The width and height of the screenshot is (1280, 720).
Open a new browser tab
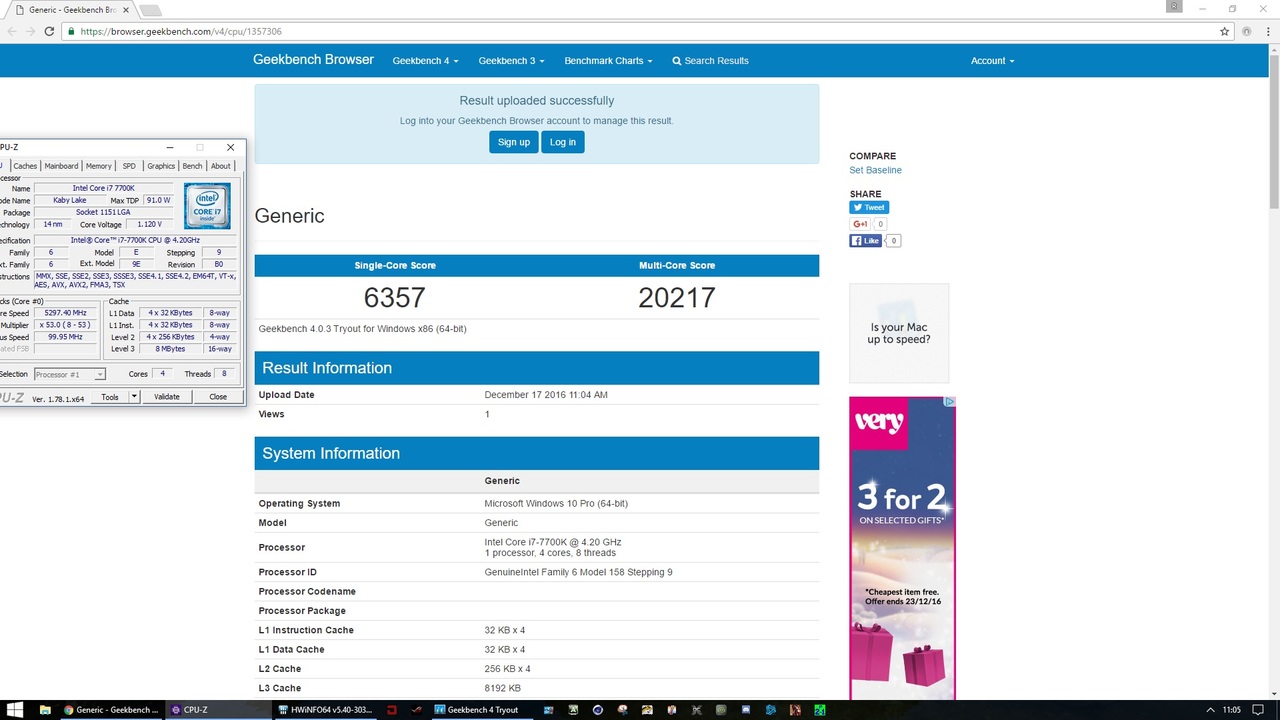(x=149, y=10)
